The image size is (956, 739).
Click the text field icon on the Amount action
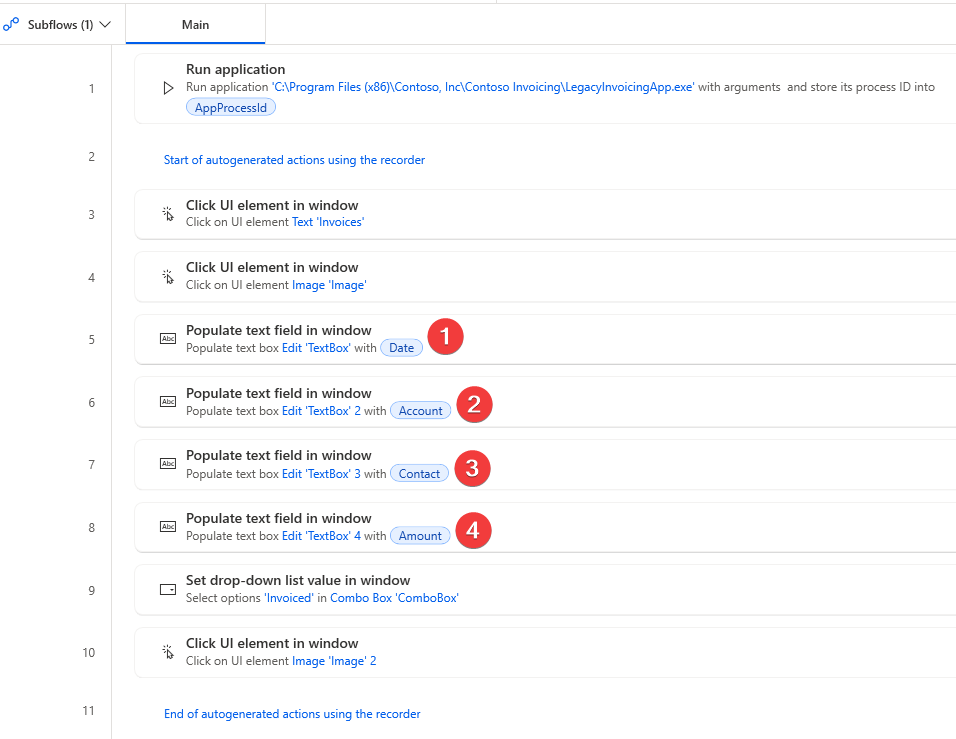(168, 527)
